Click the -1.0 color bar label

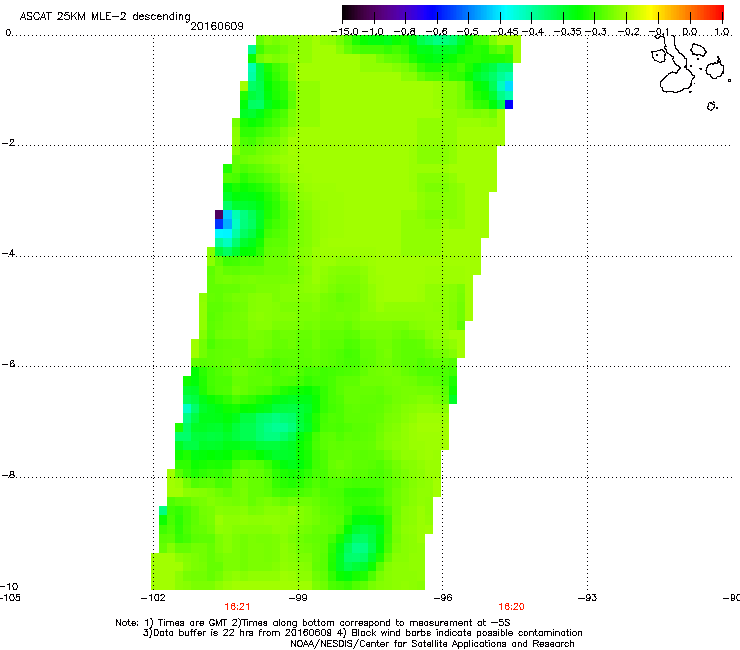(x=373, y=32)
